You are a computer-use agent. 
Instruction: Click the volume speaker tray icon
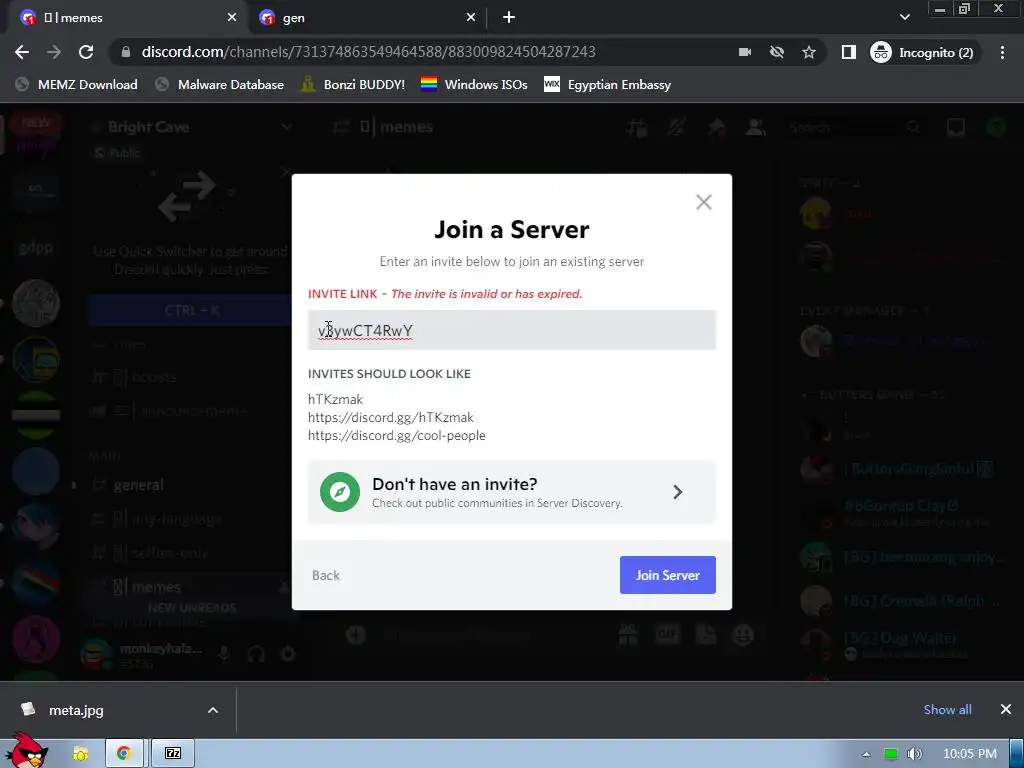(x=914, y=754)
